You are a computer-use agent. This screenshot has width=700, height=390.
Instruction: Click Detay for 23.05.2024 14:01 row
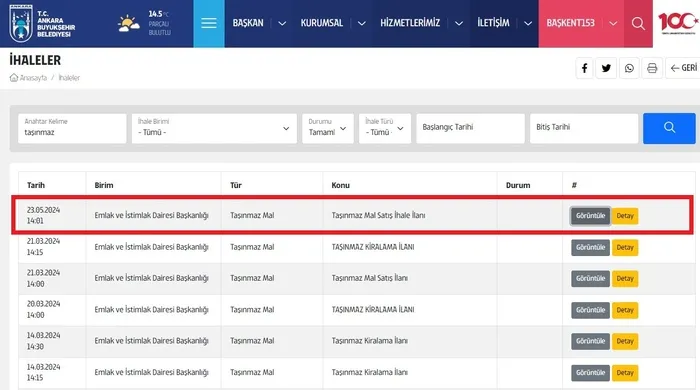625,216
